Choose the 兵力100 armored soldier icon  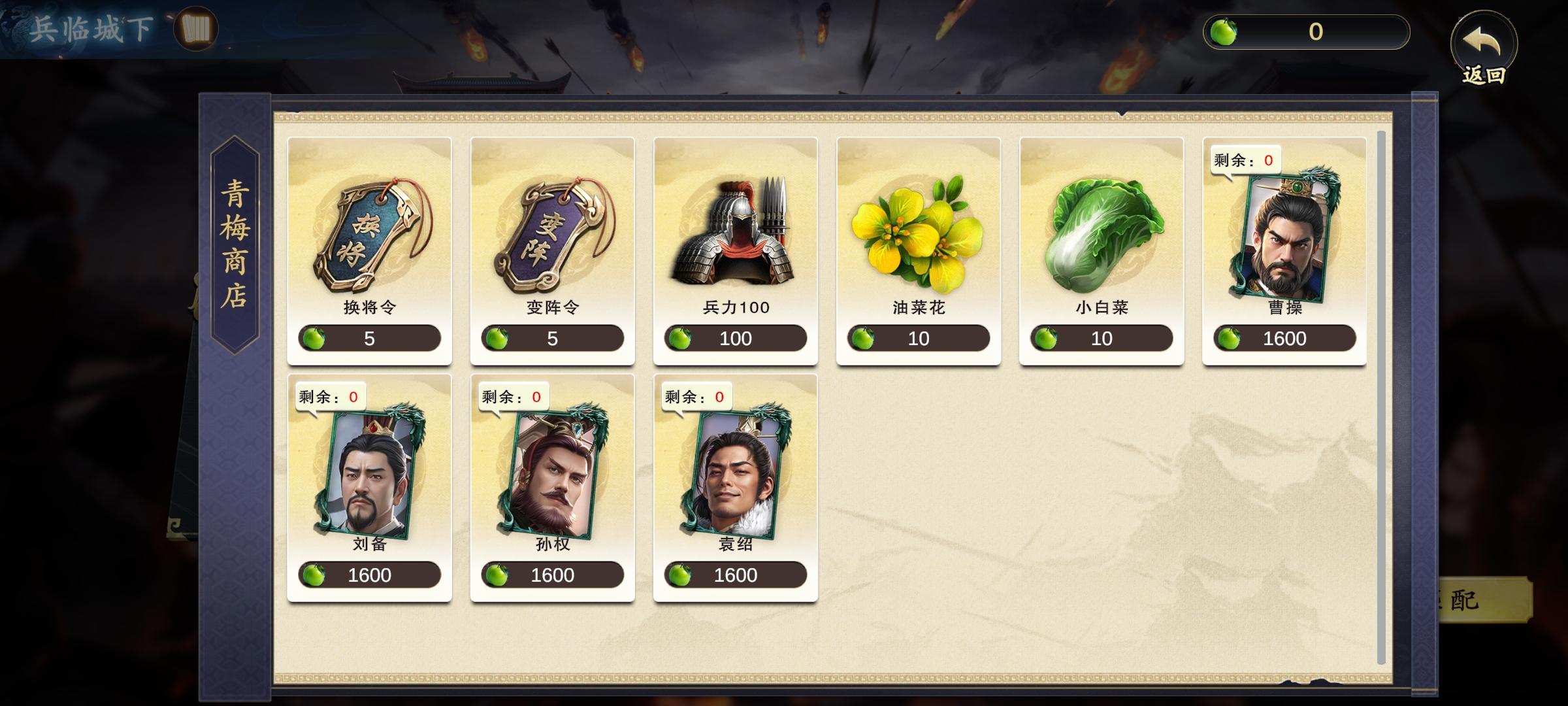tap(736, 232)
